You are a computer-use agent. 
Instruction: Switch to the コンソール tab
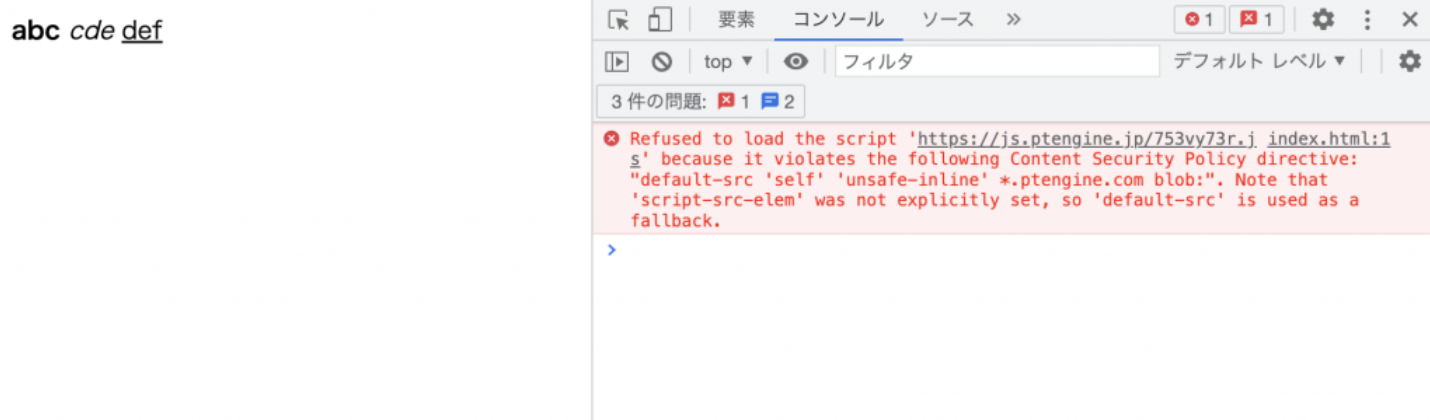coord(839,19)
